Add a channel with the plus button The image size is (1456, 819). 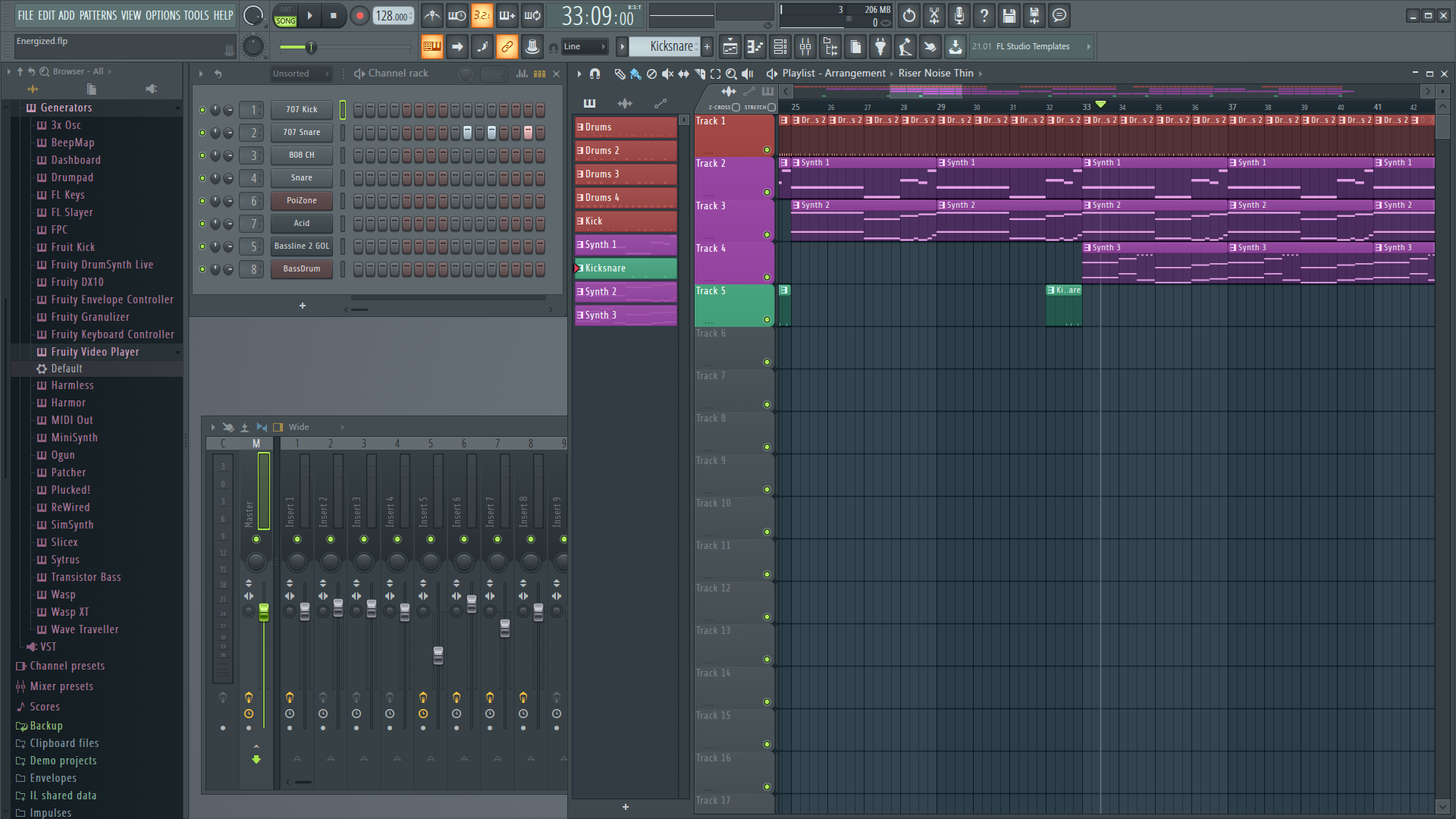tap(303, 306)
